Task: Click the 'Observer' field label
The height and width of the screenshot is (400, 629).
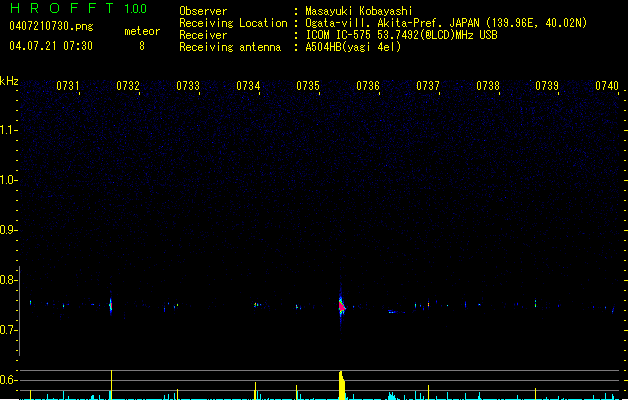Action: coord(203,11)
